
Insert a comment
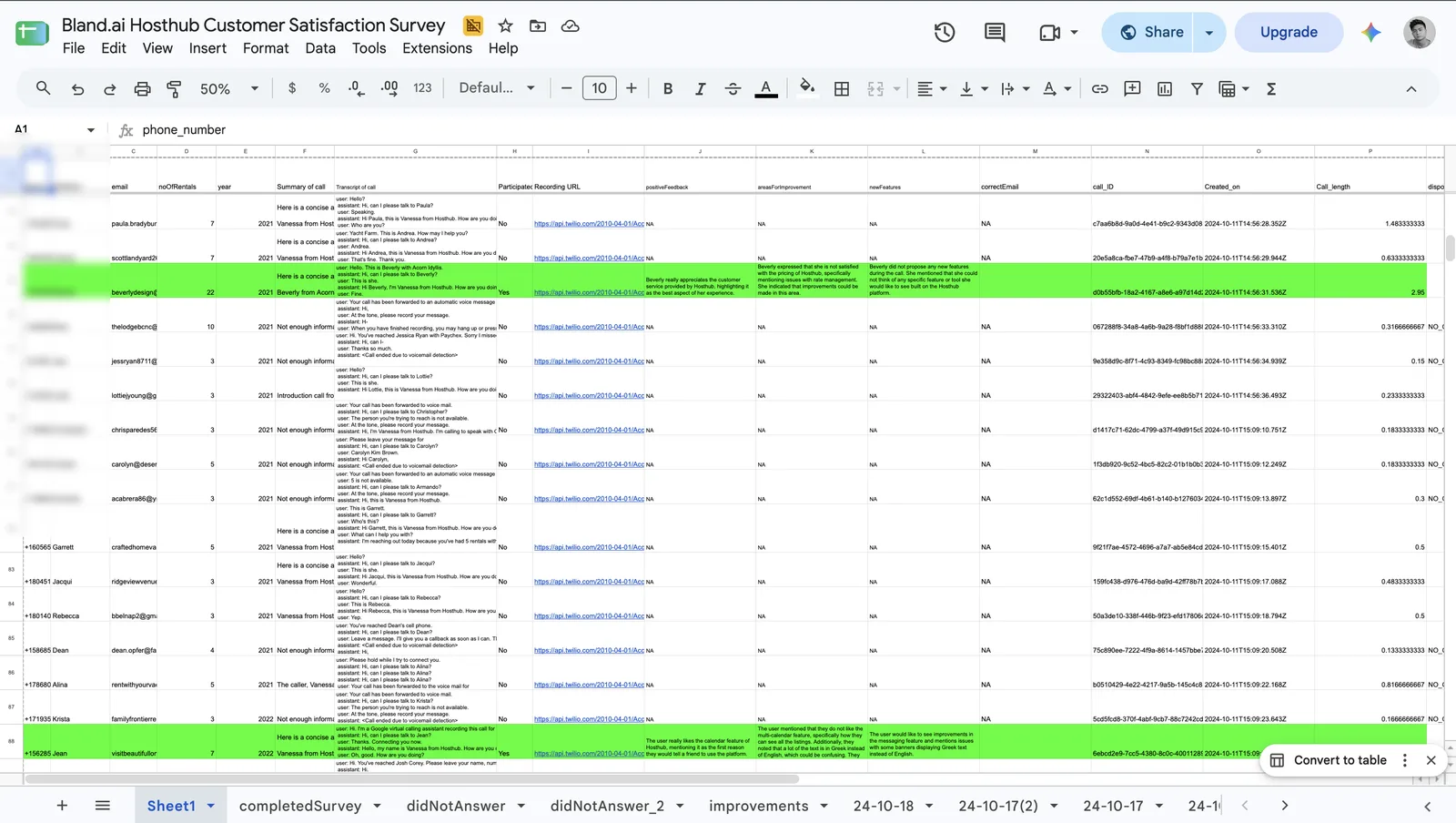coord(1132,88)
